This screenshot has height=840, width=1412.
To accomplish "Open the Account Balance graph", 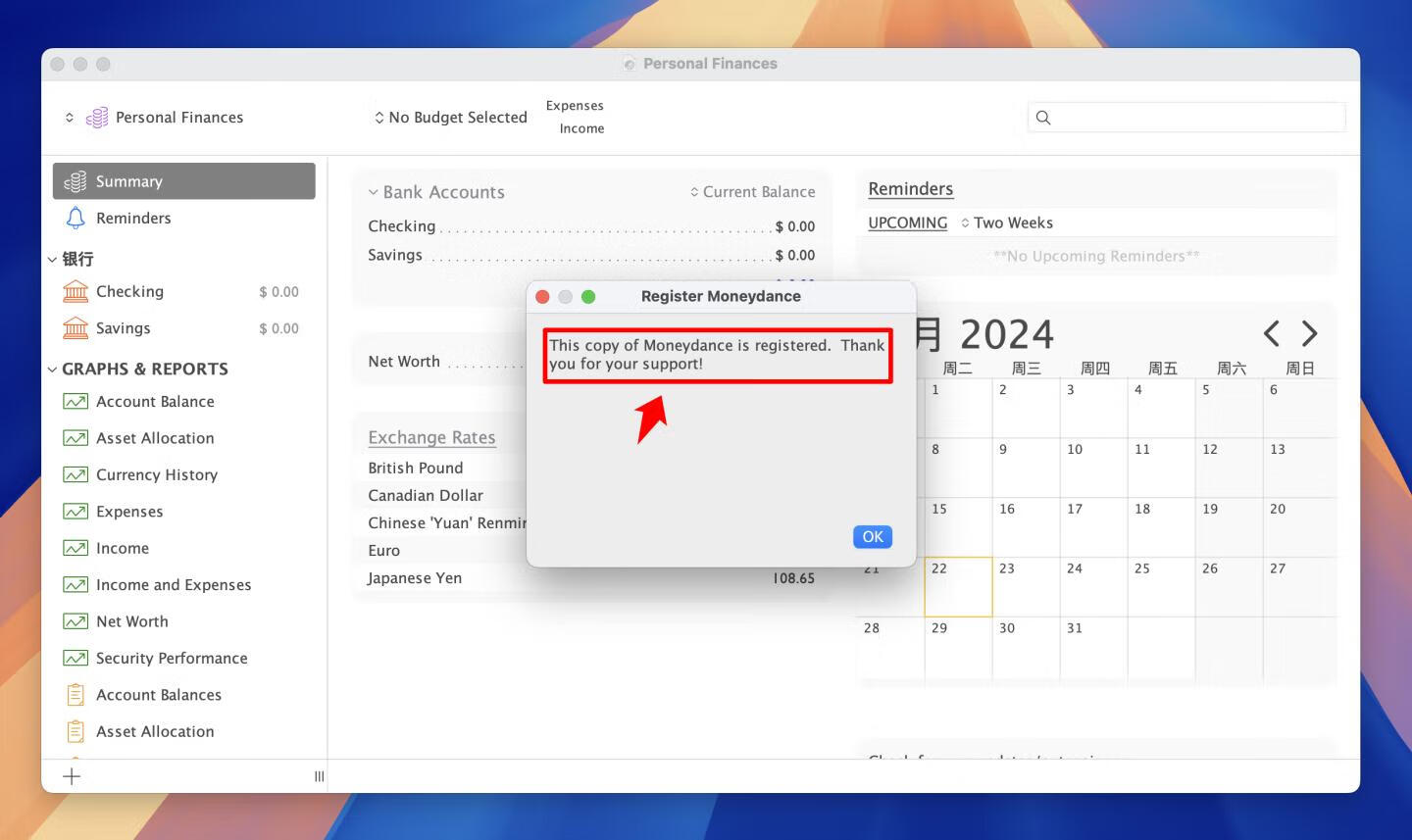I will (x=155, y=401).
